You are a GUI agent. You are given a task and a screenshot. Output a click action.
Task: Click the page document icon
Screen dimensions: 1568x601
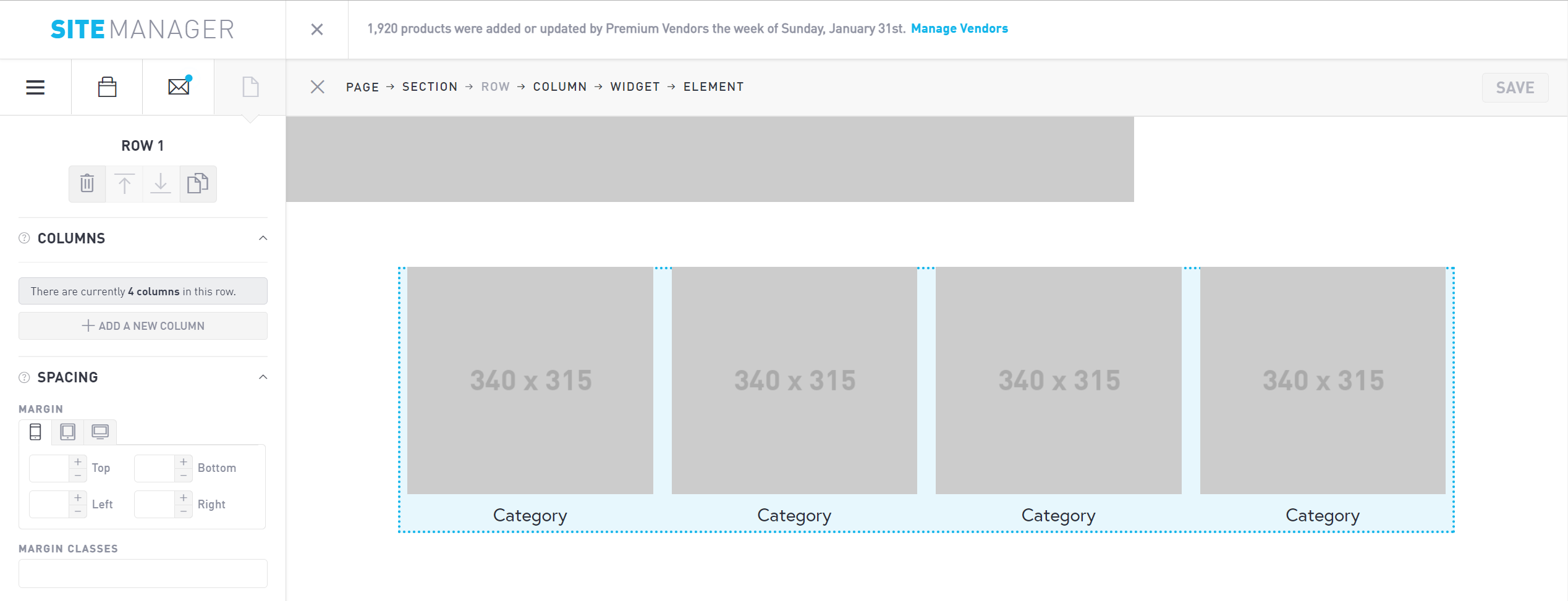pos(250,87)
